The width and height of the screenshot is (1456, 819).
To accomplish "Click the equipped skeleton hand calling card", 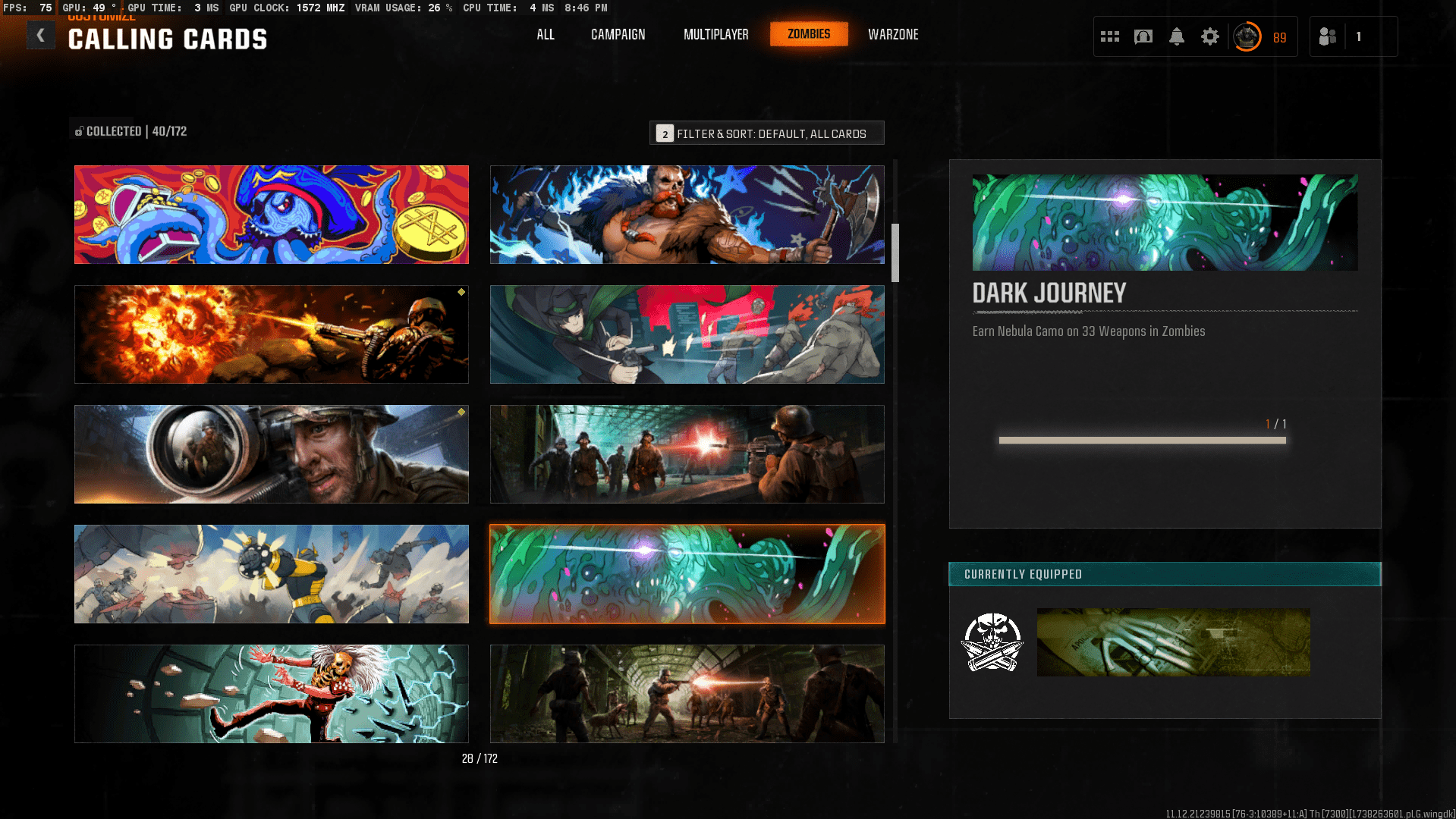I will click(1173, 642).
